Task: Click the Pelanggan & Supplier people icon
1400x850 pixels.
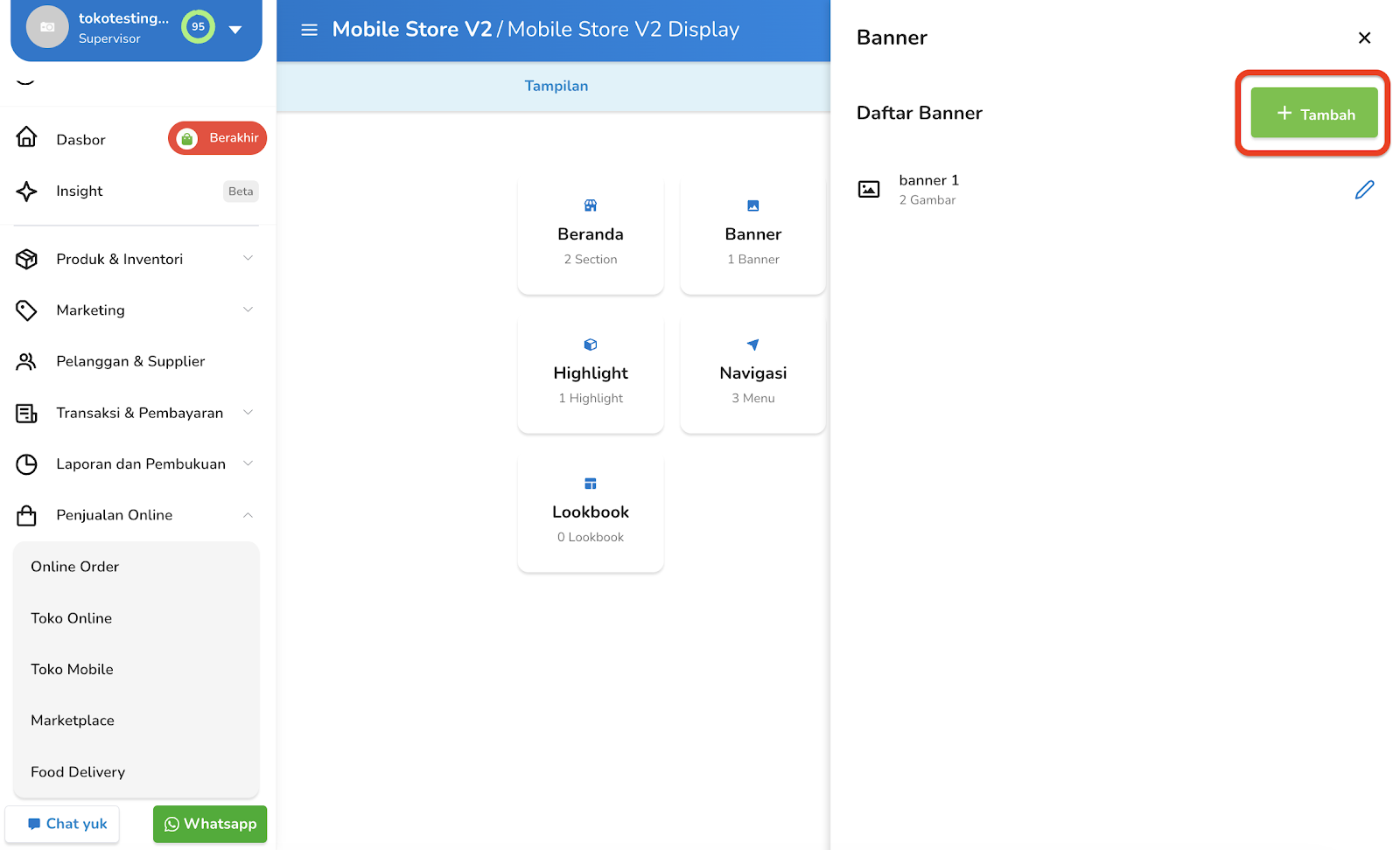Action: 27,361
